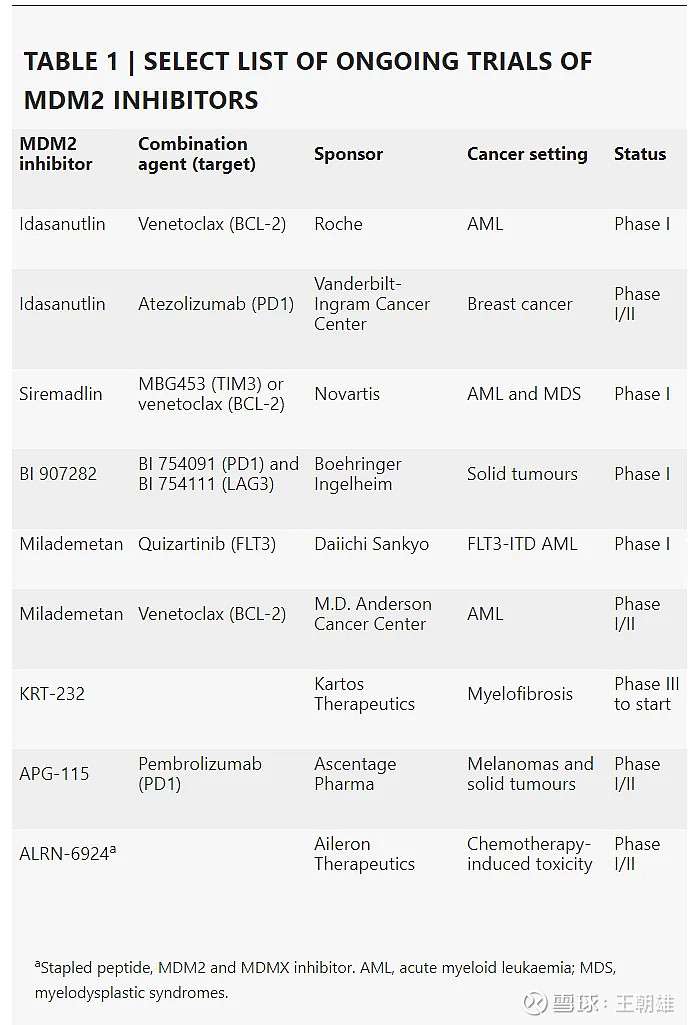Select the ALRN-6924 inhibitor cell

tap(67, 854)
